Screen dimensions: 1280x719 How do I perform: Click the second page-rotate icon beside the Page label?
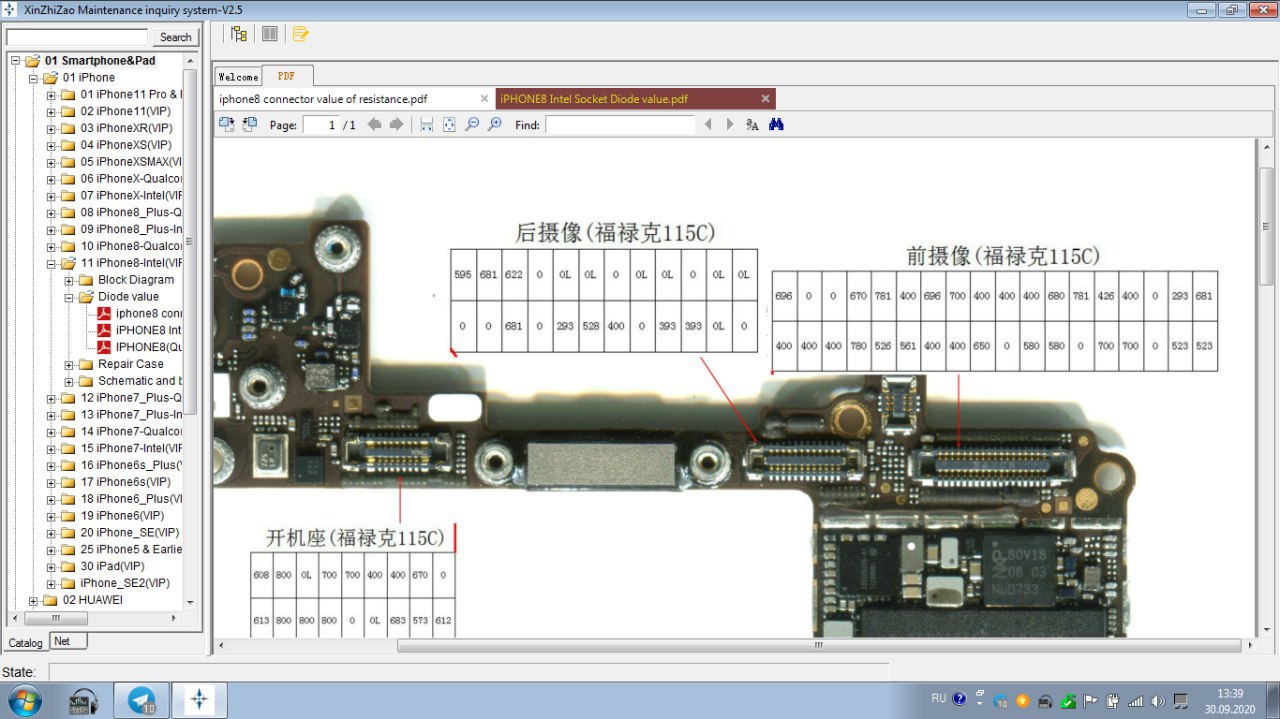(x=250, y=124)
